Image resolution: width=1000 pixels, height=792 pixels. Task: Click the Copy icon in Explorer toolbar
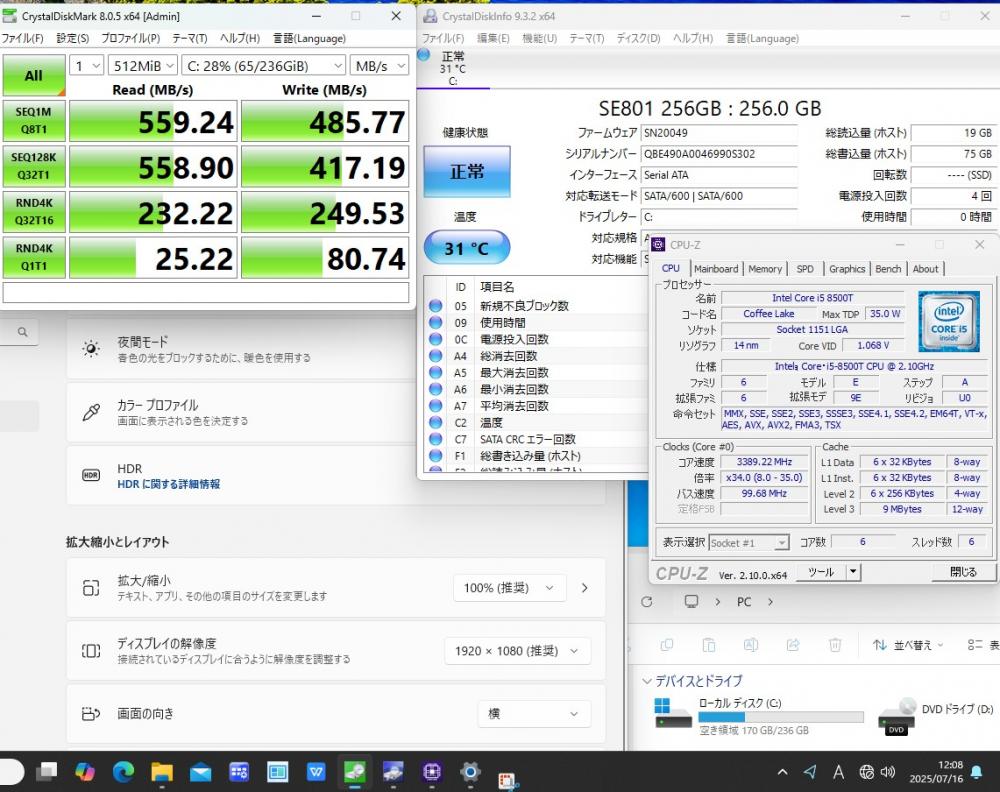point(667,645)
